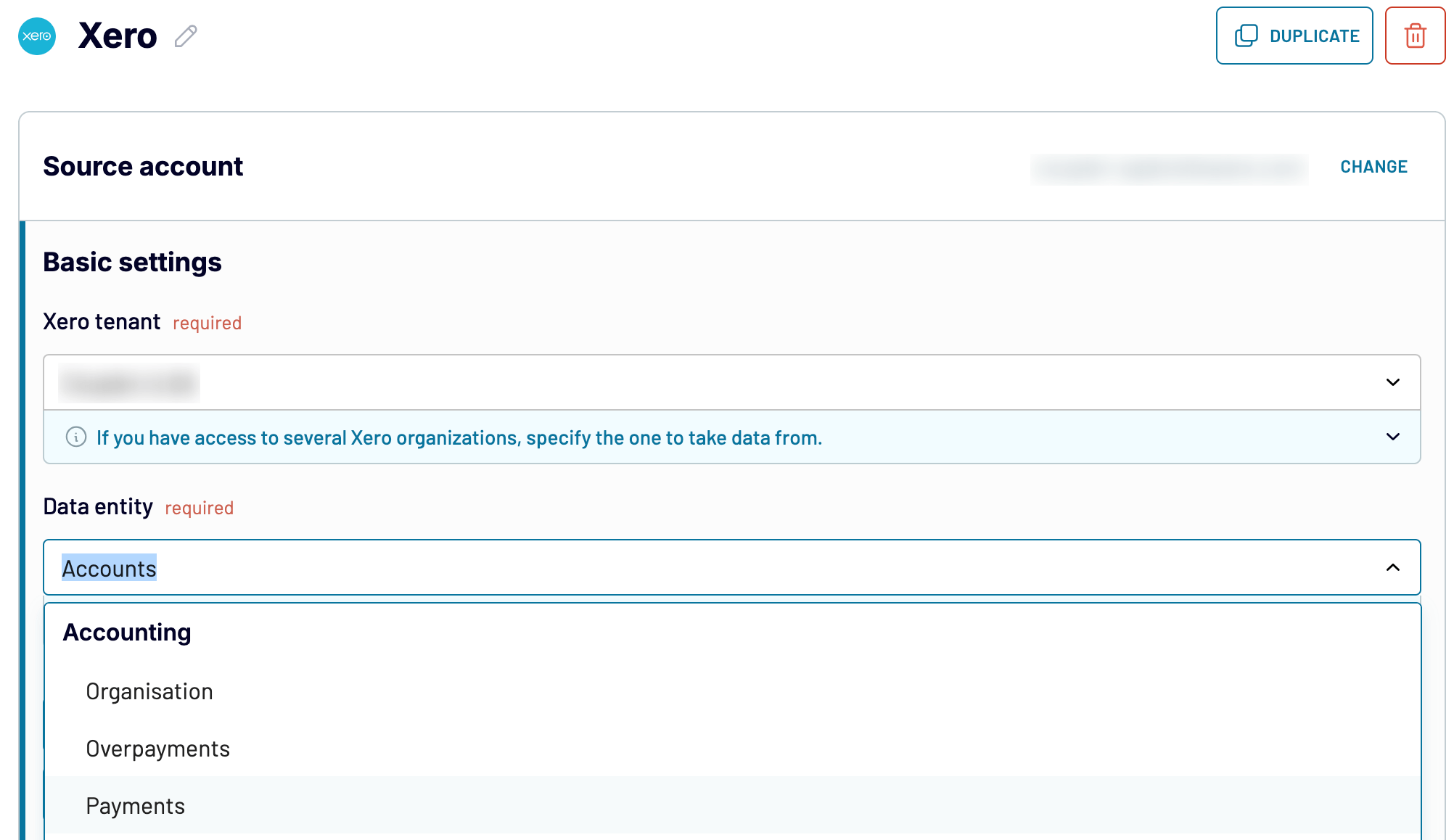Click the Accounting group header
This screenshot has width=1454, height=840.
click(127, 633)
